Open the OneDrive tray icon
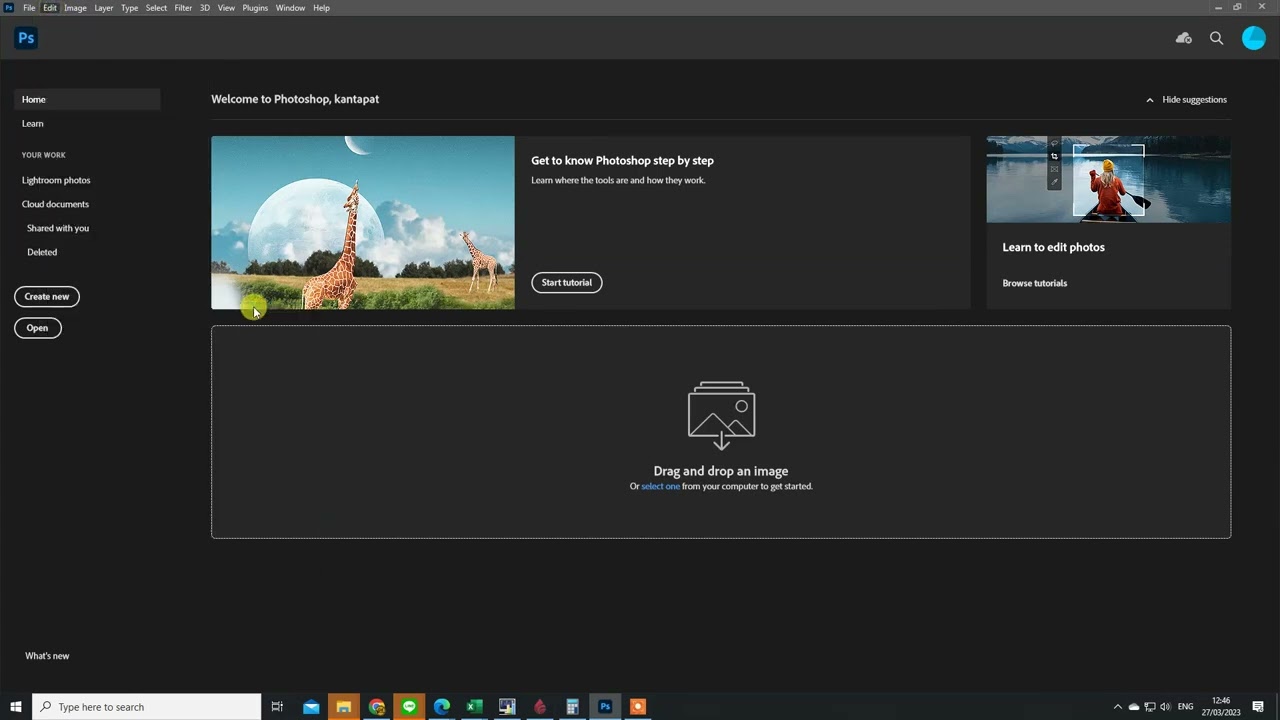 (1134, 707)
